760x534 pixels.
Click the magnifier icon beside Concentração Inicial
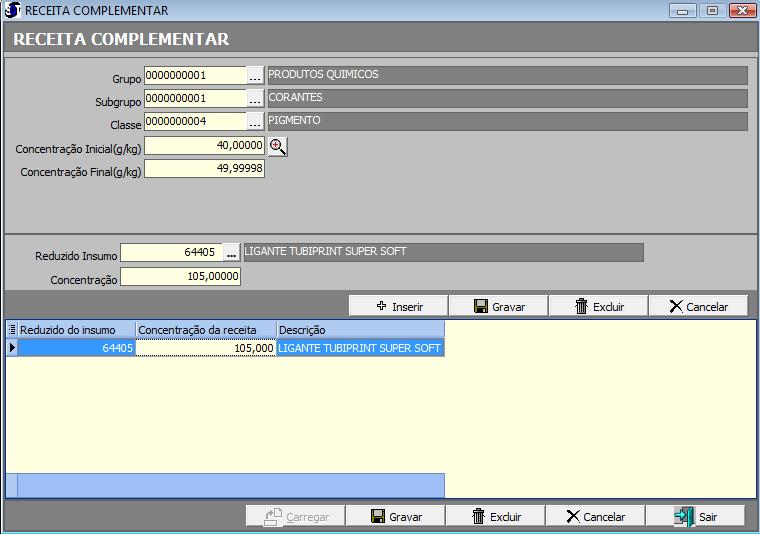(x=277, y=146)
